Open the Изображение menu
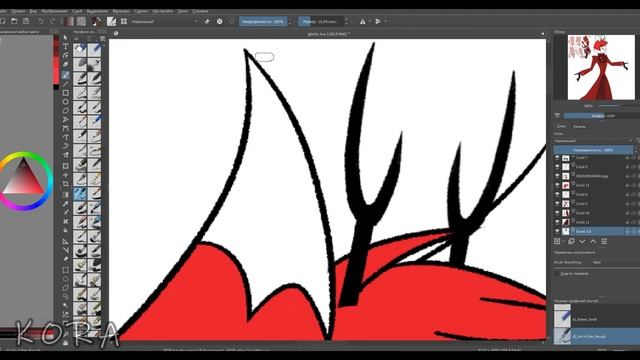The height and width of the screenshot is (360, 640). [x=54, y=11]
